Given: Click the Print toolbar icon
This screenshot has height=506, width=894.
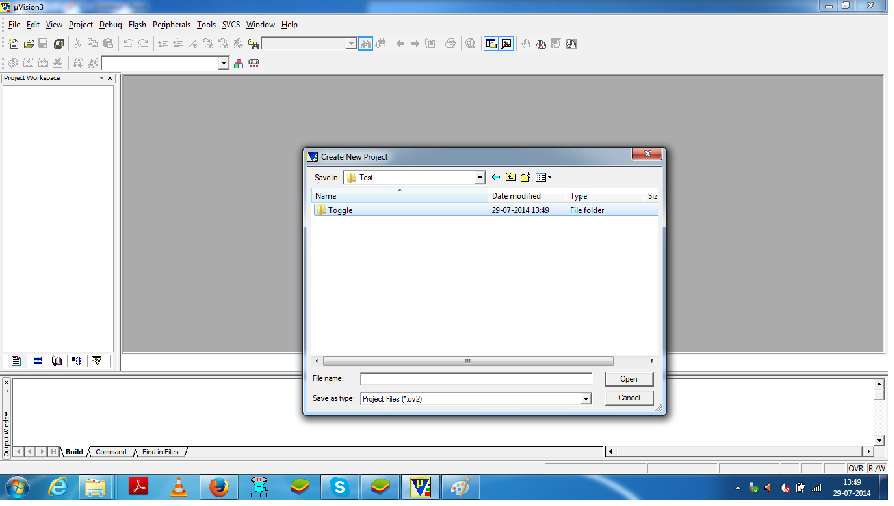Looking at the screenshot, I should coord(450,43).
